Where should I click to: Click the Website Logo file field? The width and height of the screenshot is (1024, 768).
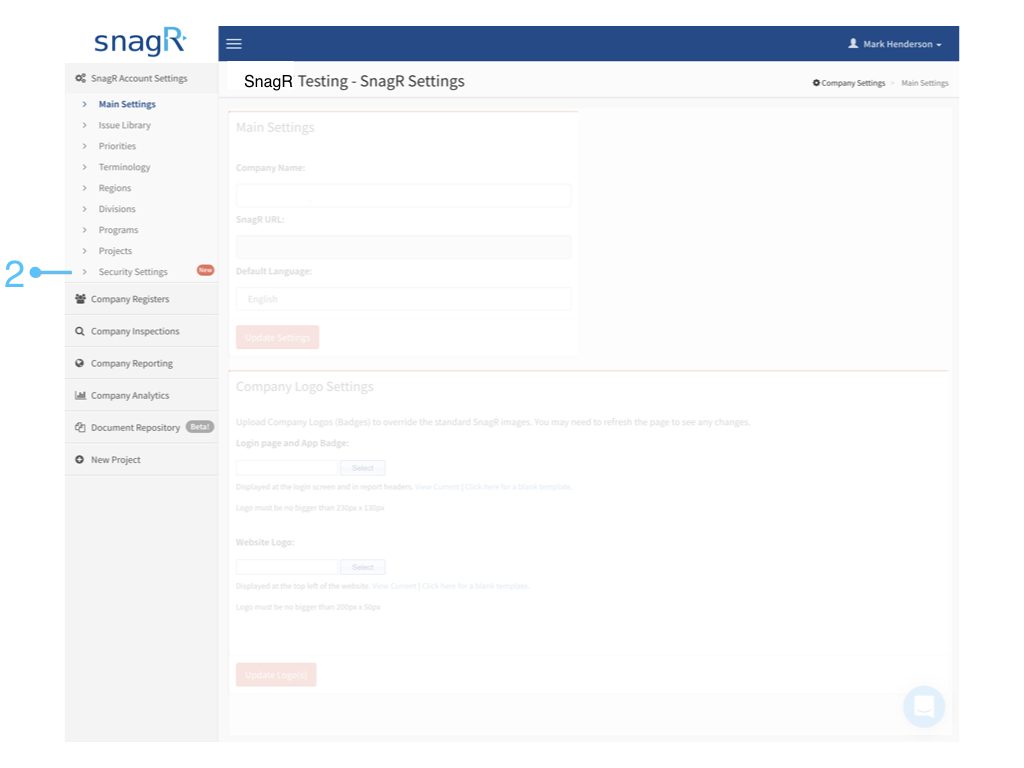pos(287,567)
